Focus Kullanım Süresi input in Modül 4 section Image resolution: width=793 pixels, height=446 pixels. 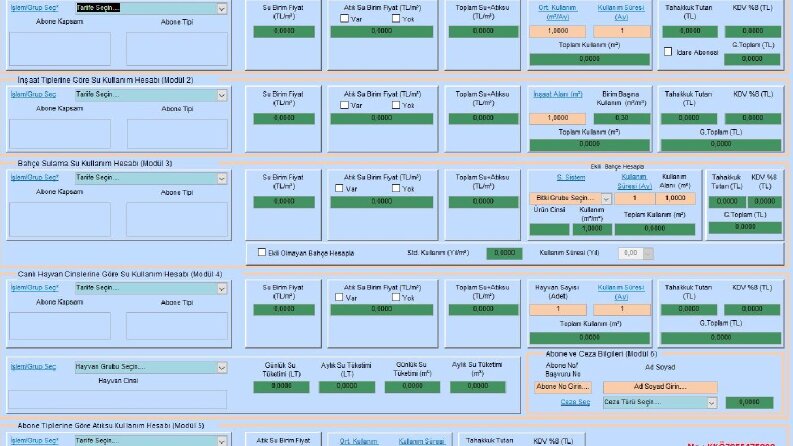pos(622,309)
